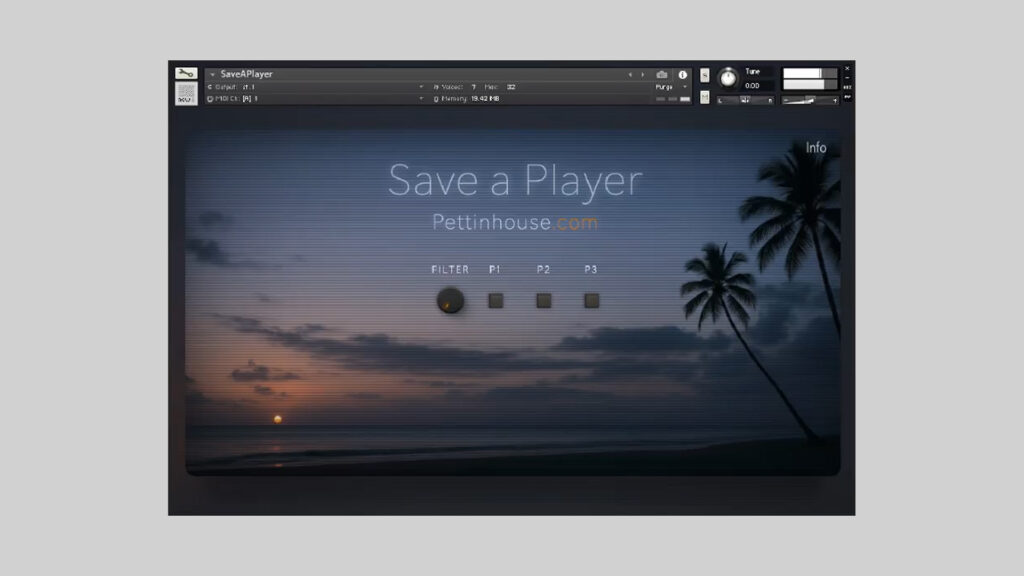Solo the SaveAPlayer instrument with the S button

(706, 73)
